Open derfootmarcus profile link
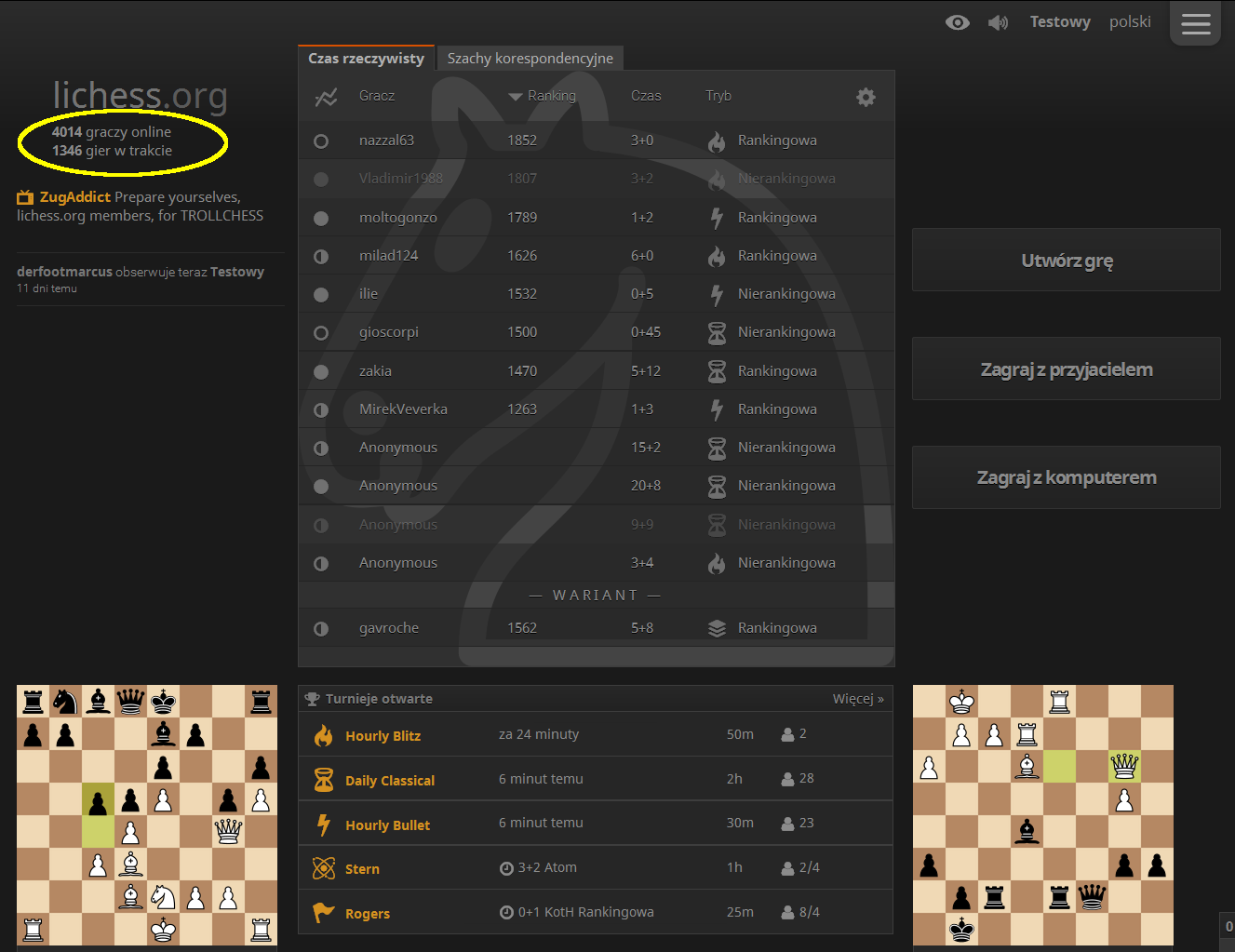Image resolution: width=1235 pixels, height=952 pixels. pyautogui.click(x=64, y=272)
